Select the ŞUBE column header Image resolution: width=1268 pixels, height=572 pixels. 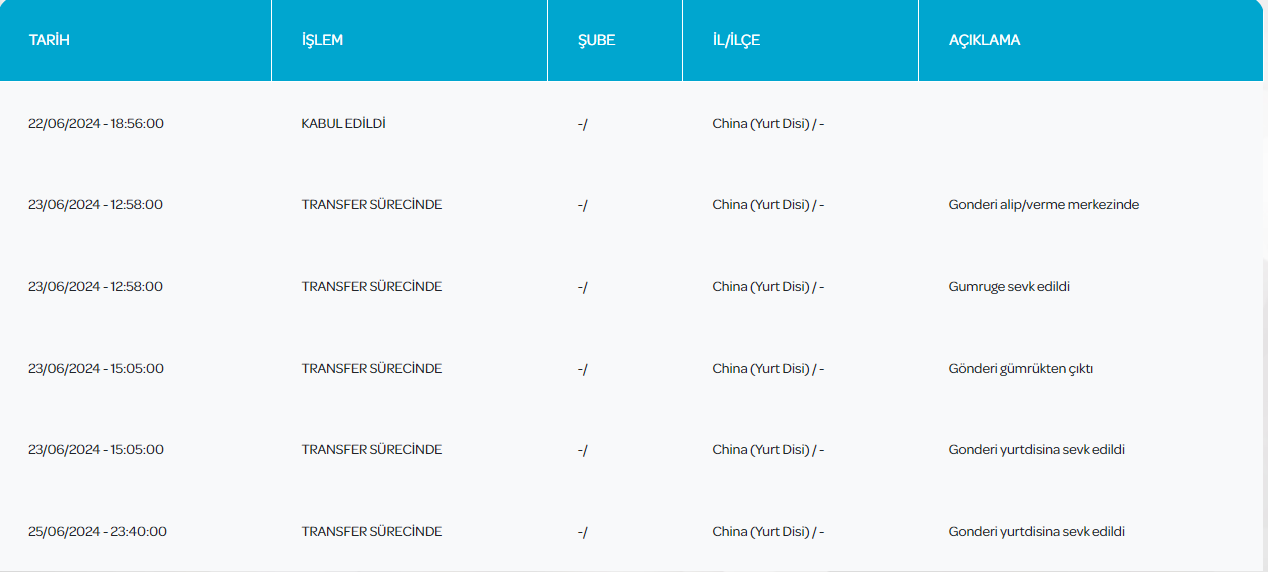(596, 40)
